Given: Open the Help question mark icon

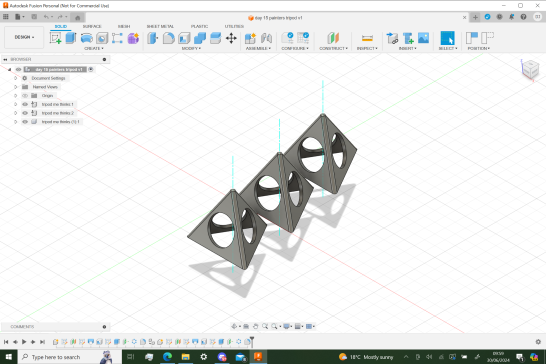Looking at the screenshot, I should coord(523,17).
